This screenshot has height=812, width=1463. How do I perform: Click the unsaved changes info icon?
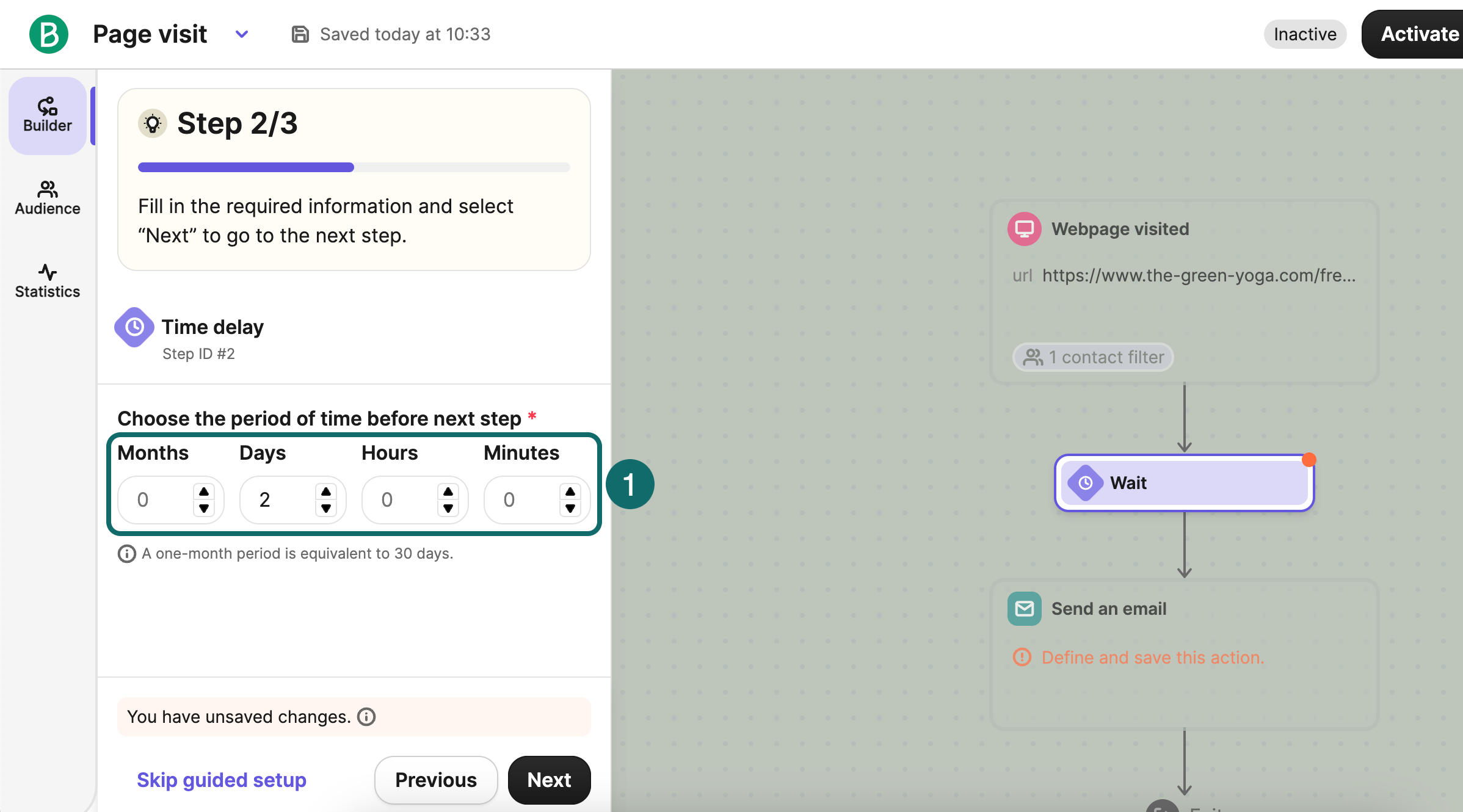click(x=366, y=717)
